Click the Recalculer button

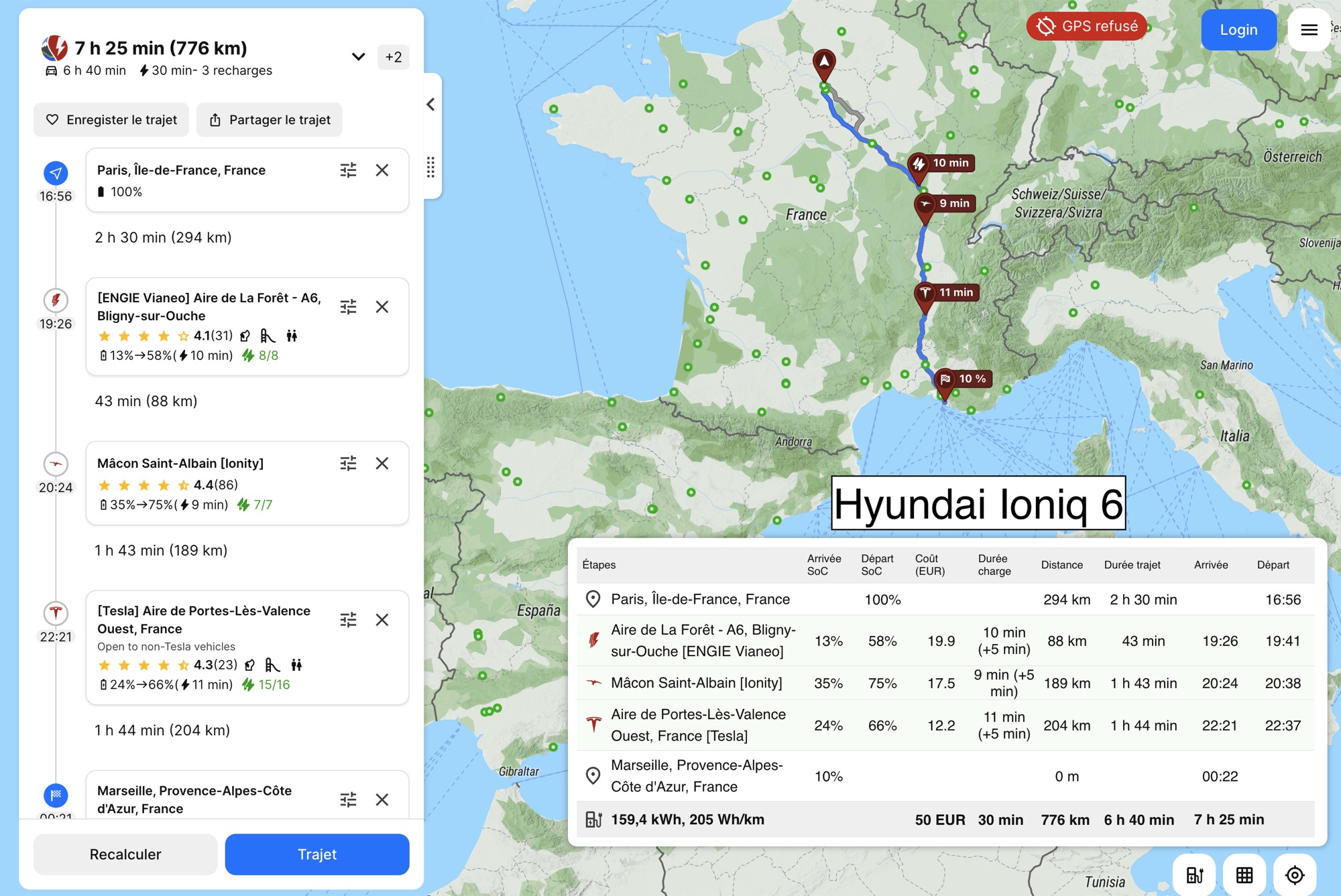[125, 854]
